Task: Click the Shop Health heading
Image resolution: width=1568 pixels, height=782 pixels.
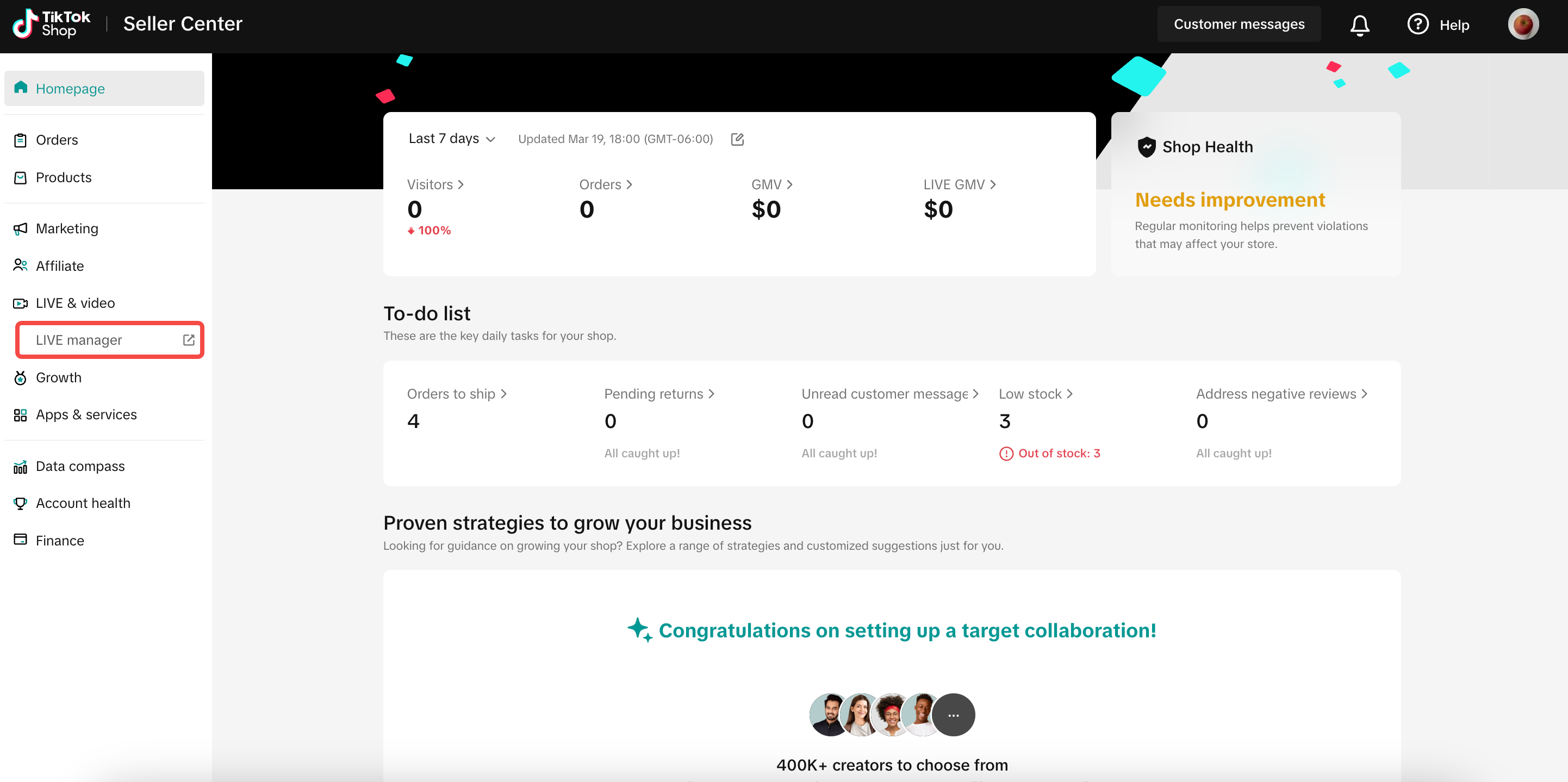Action: pyautogui.click(x=1207, y=147)
